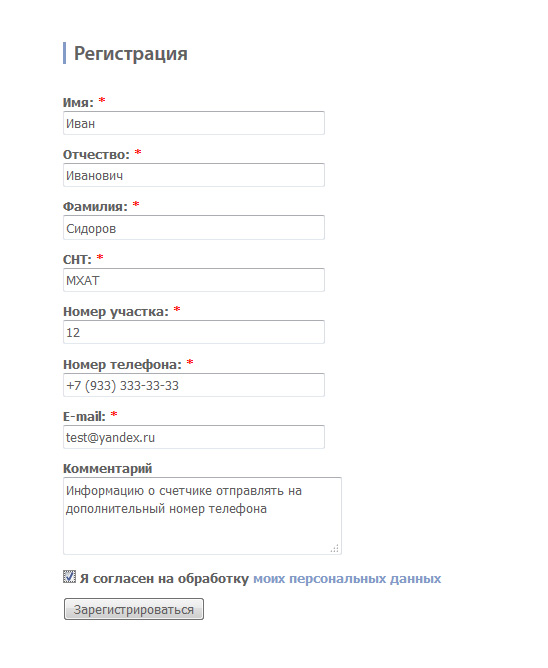Focus the Отчество field with Иванович
Image resolution: width=548 pixels, height=668 pixels.
194,175
